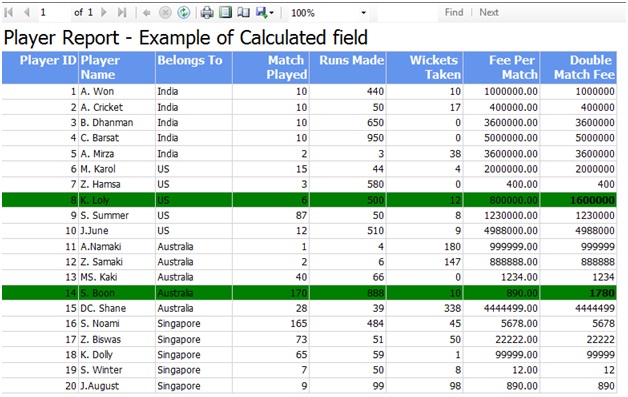Click the Player ID column header

click(x=40, y=67)
